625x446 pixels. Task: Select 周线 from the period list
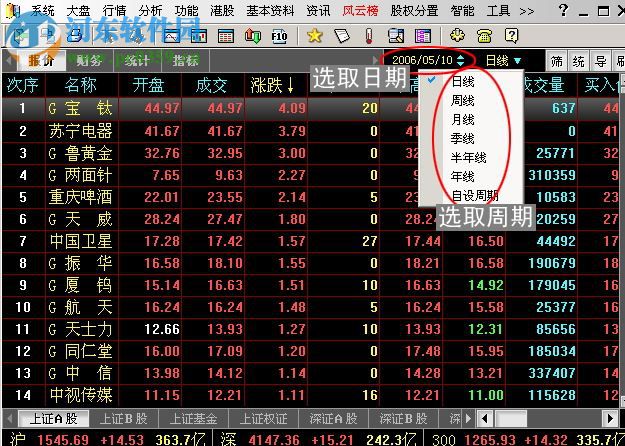pos(462,100)
